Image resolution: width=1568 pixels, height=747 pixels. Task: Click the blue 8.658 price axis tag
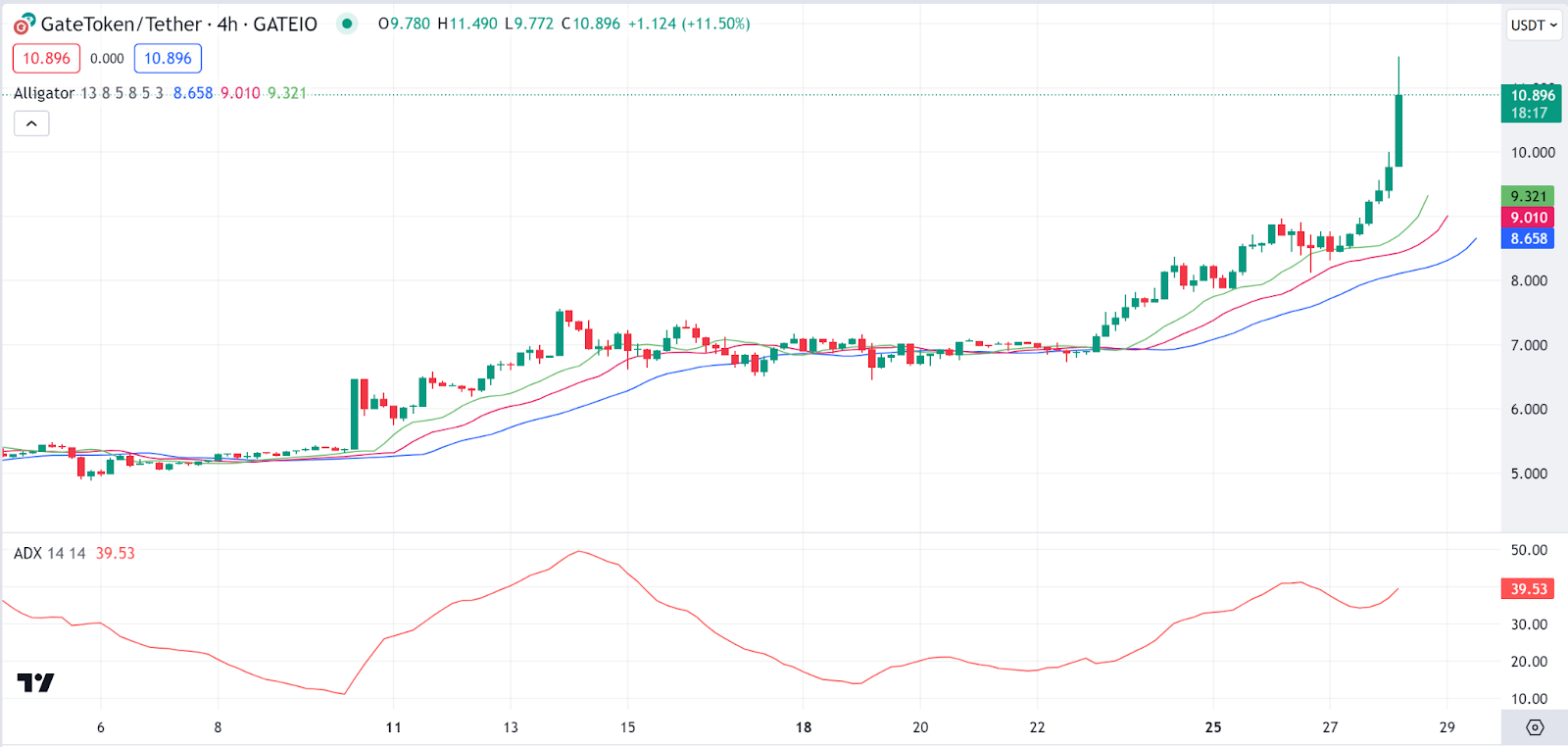(x=1528, y=238)
